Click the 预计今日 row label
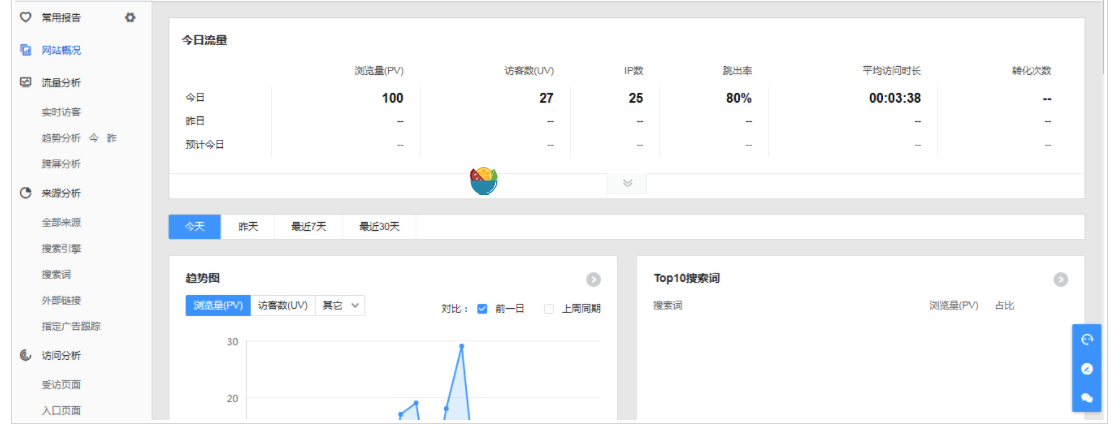 [x=205, y=144]
